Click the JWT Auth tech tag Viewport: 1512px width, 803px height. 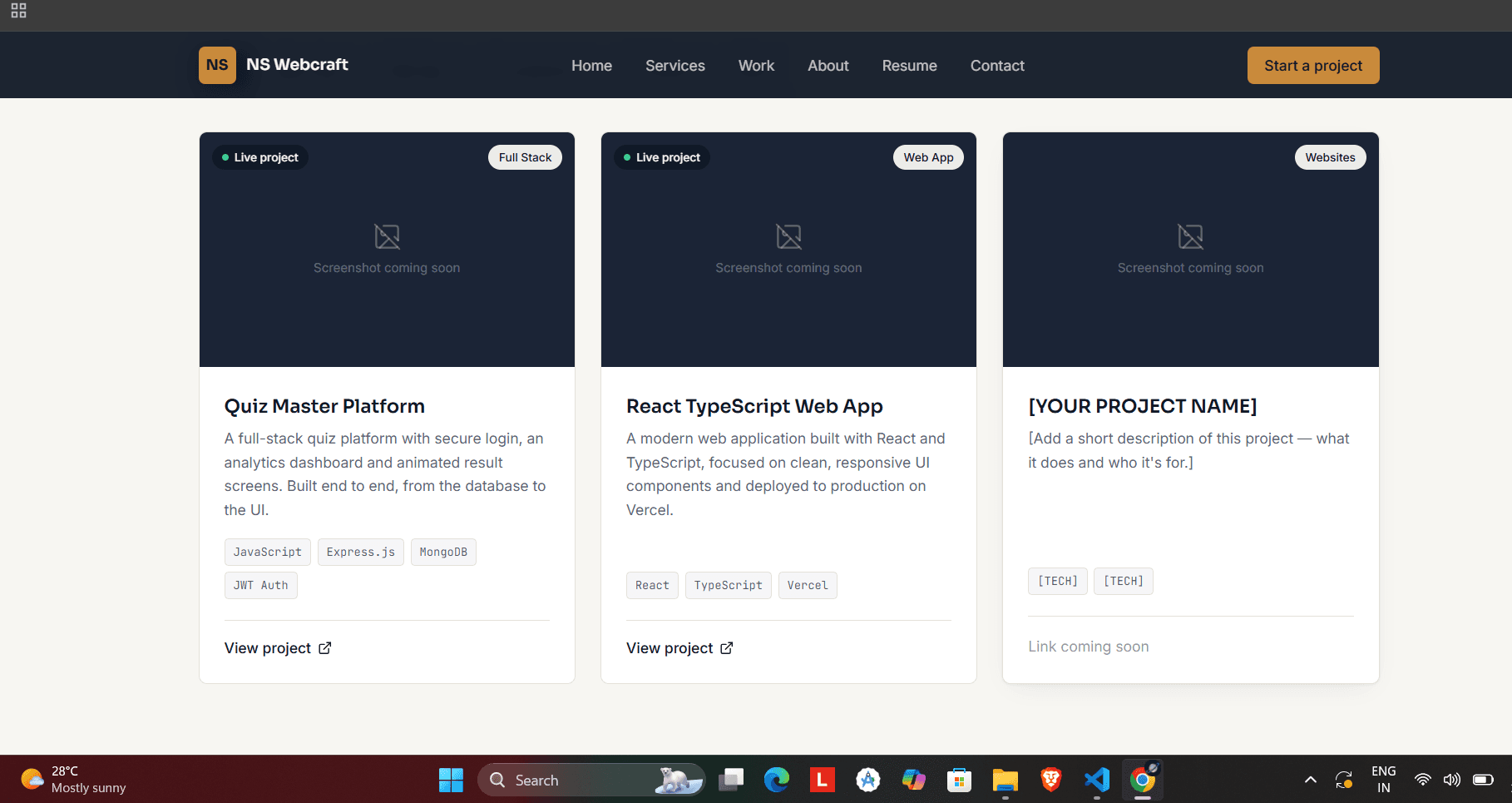pos(260,585)
